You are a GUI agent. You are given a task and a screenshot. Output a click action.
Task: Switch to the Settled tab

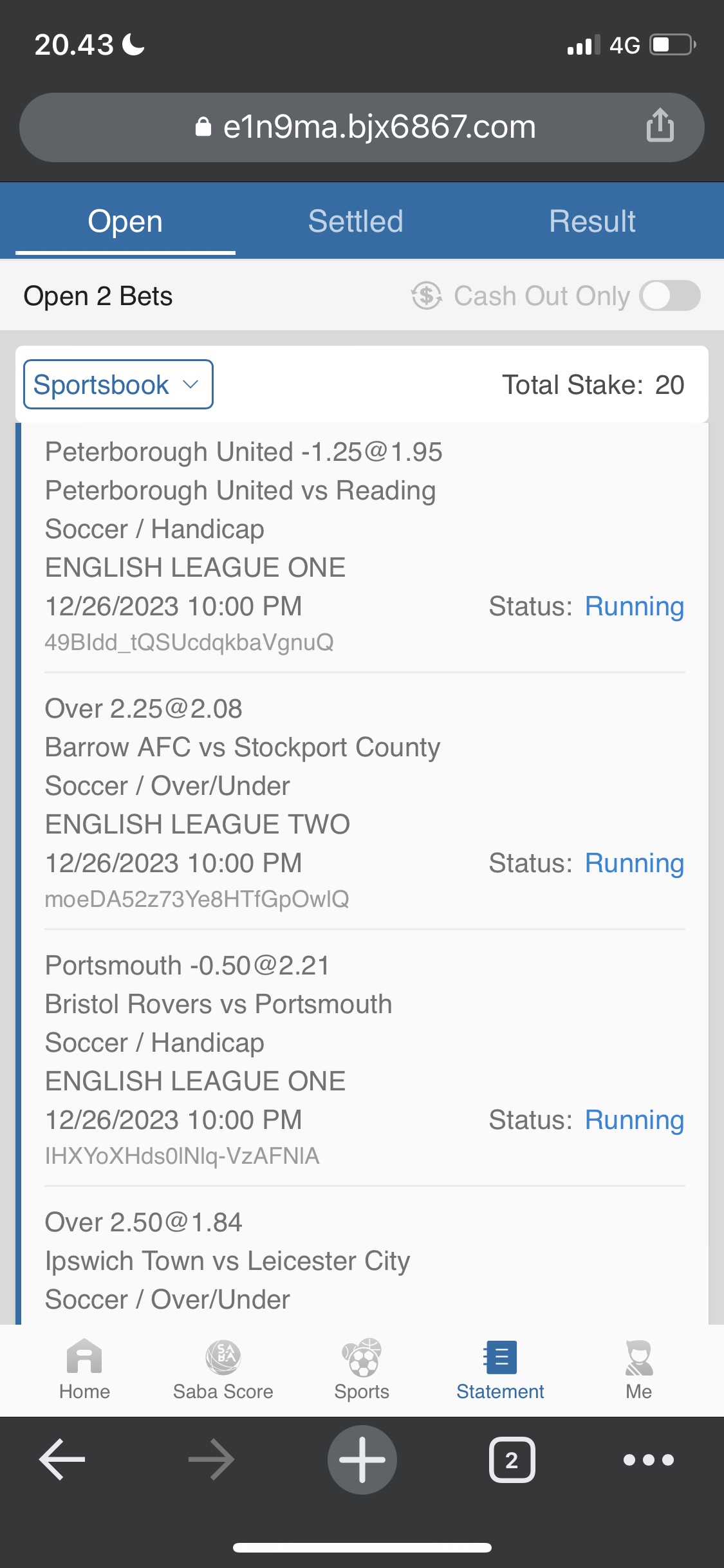[x=355, y=221]
